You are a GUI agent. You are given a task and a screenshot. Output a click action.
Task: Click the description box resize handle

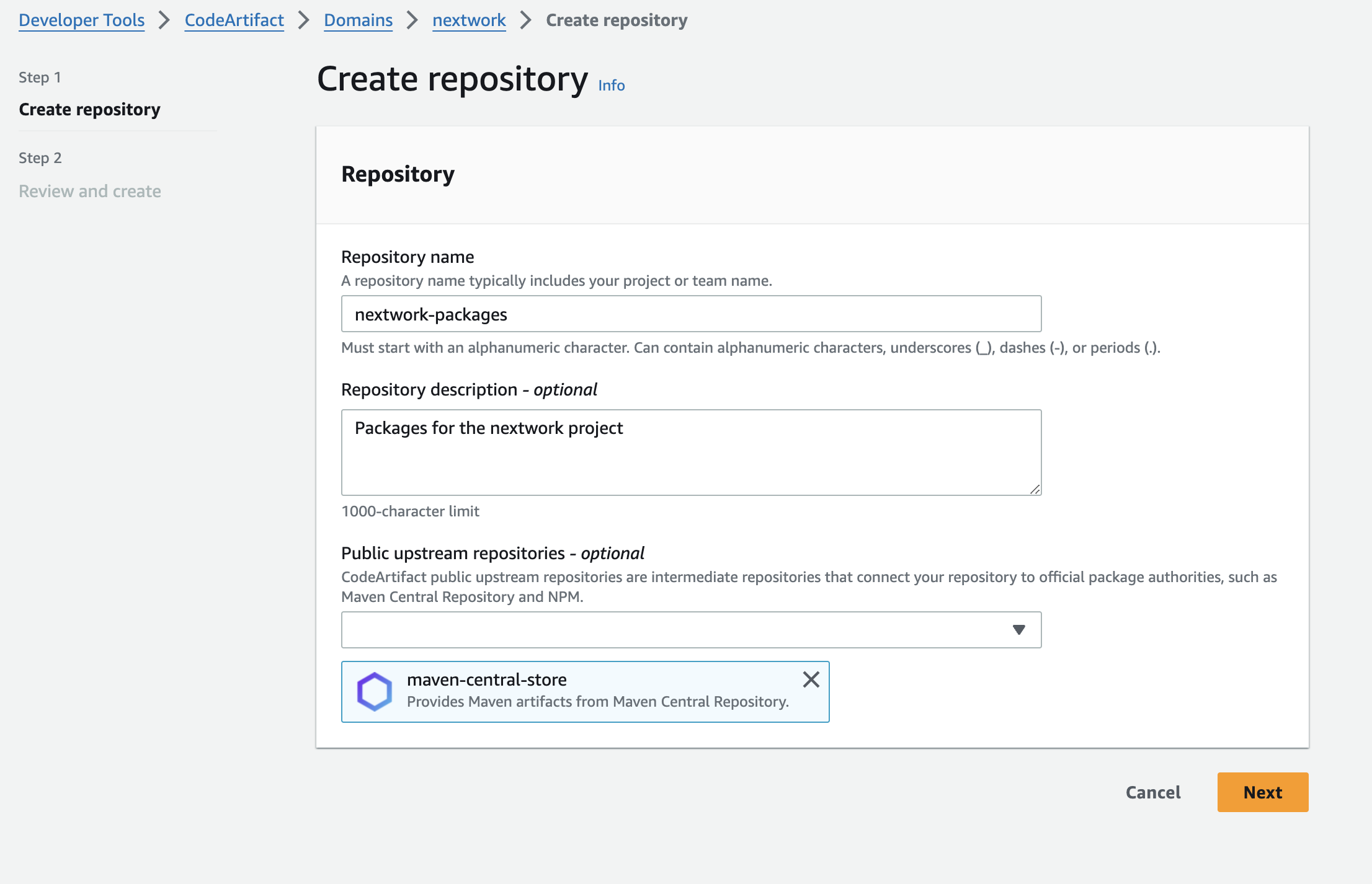[1035, 489]
